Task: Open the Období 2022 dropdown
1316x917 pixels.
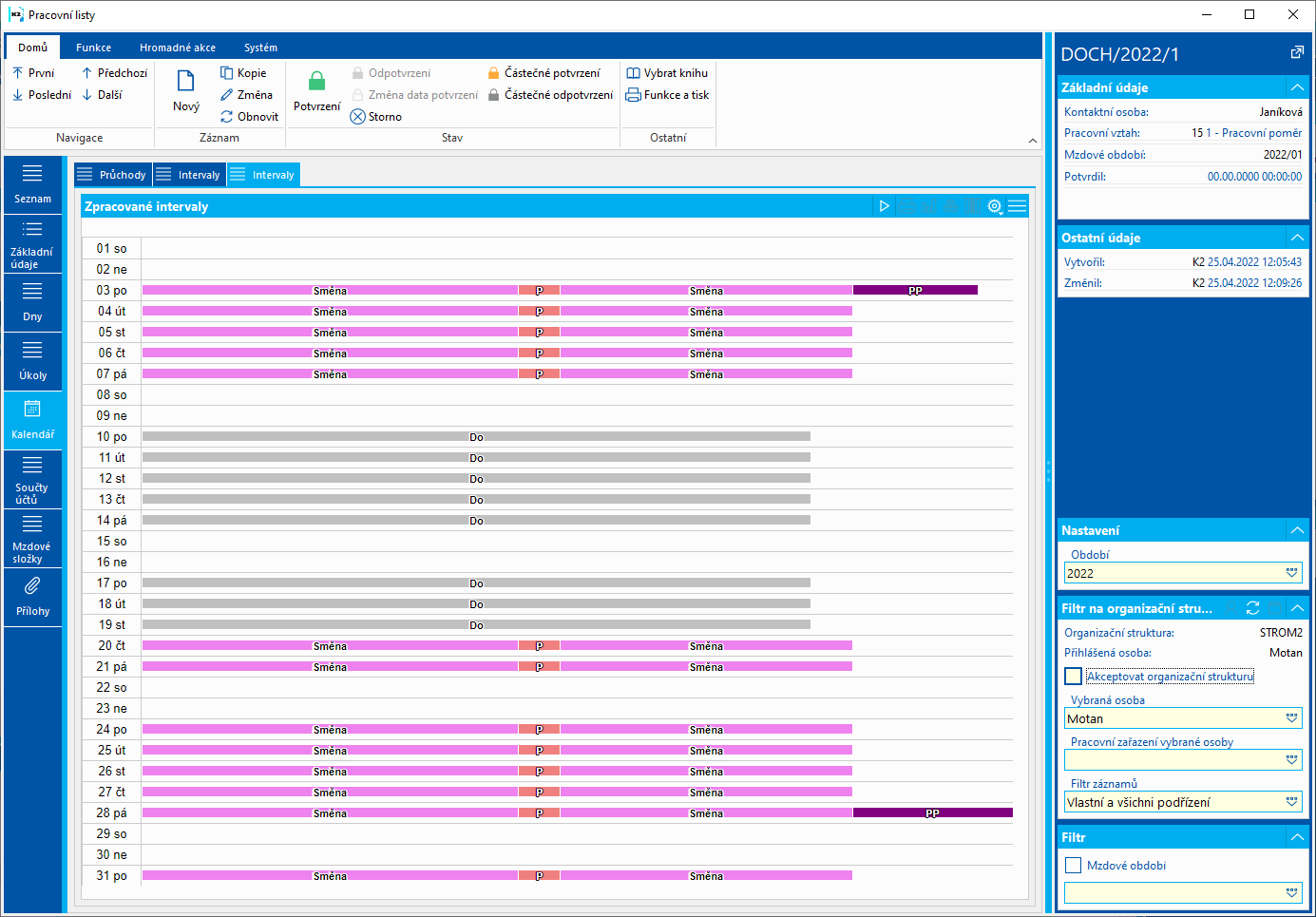Action: pyautogui.click(x=1292, y=573)
